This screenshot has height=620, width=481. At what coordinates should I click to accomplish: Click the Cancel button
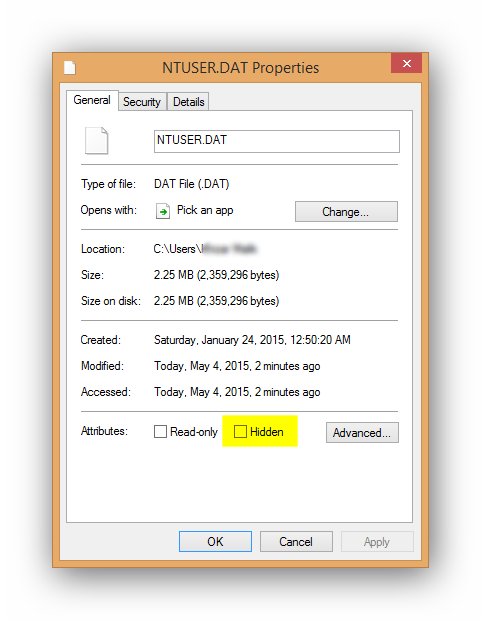[x=296, y=541]
